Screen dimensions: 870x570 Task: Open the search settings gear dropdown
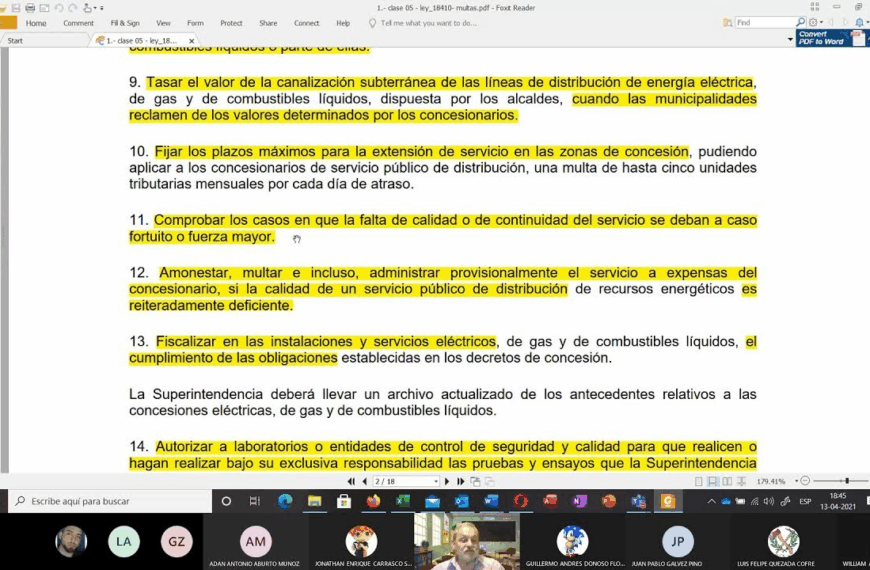(815, 22)
